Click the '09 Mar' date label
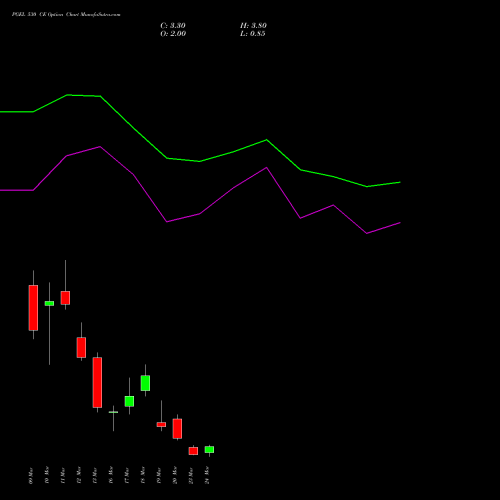500x500 pixels. coord(31,476)
